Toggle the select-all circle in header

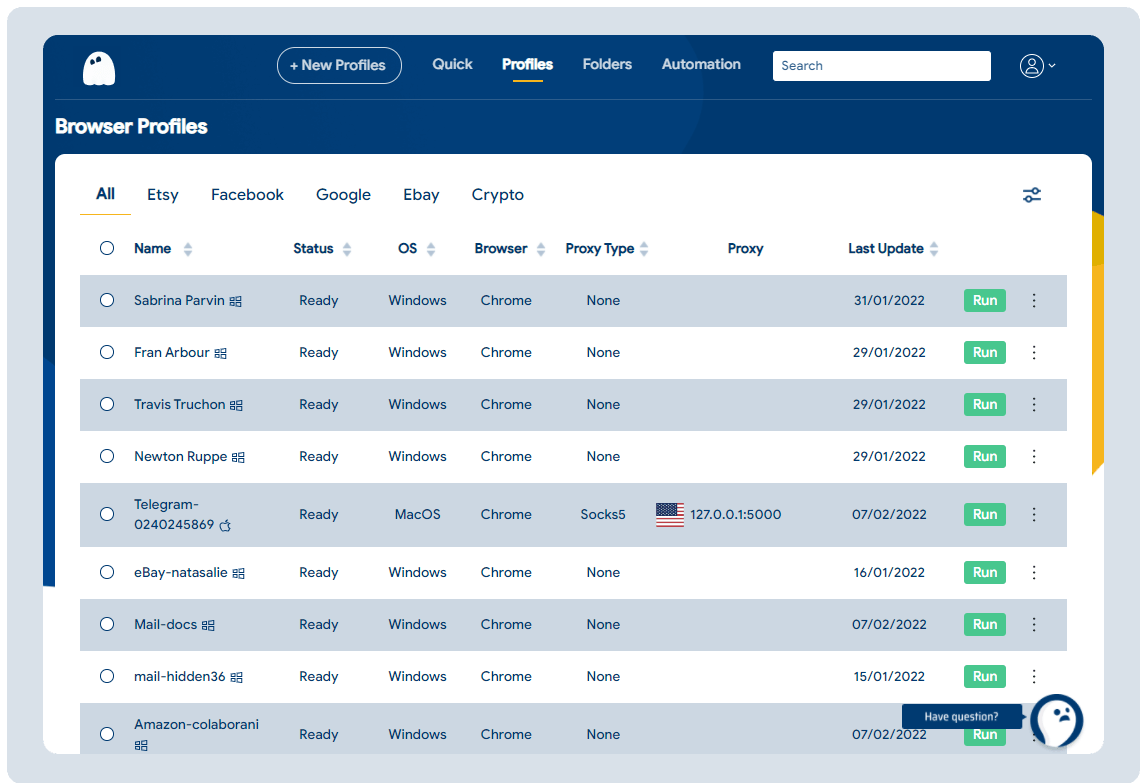107,248
